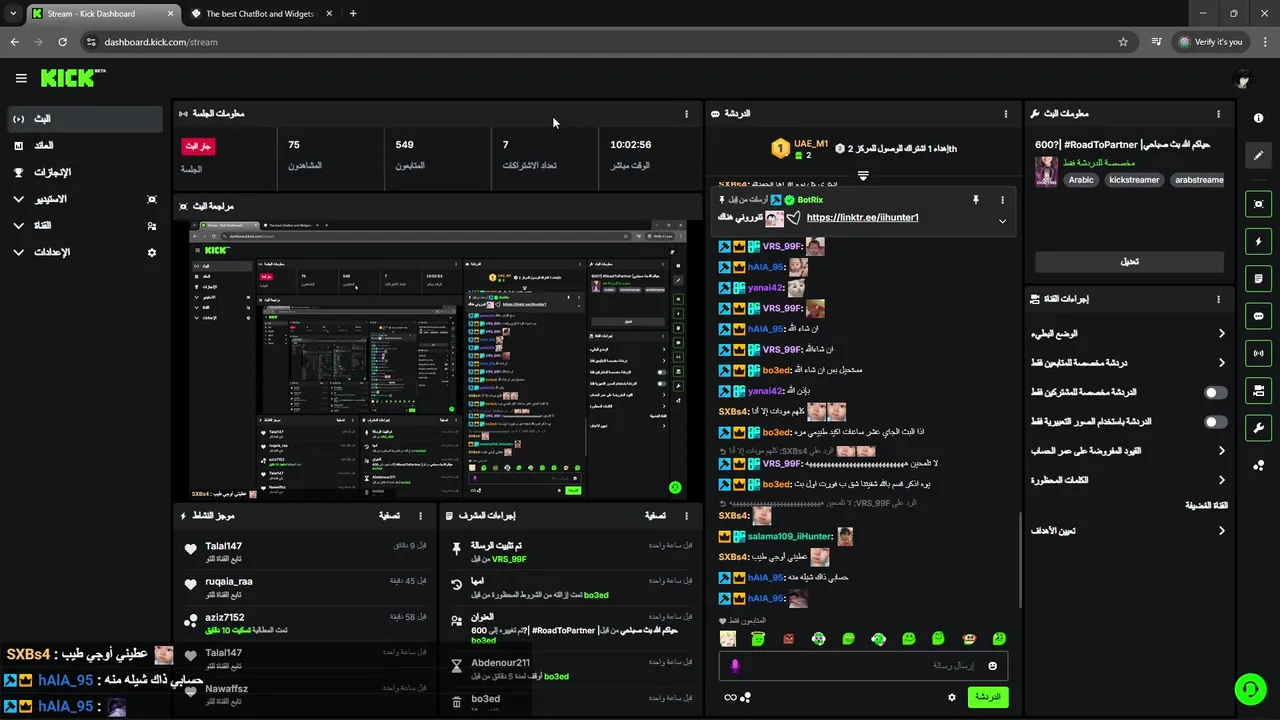Select الإنجازات achievements item in left sidebar

point(84,172)
